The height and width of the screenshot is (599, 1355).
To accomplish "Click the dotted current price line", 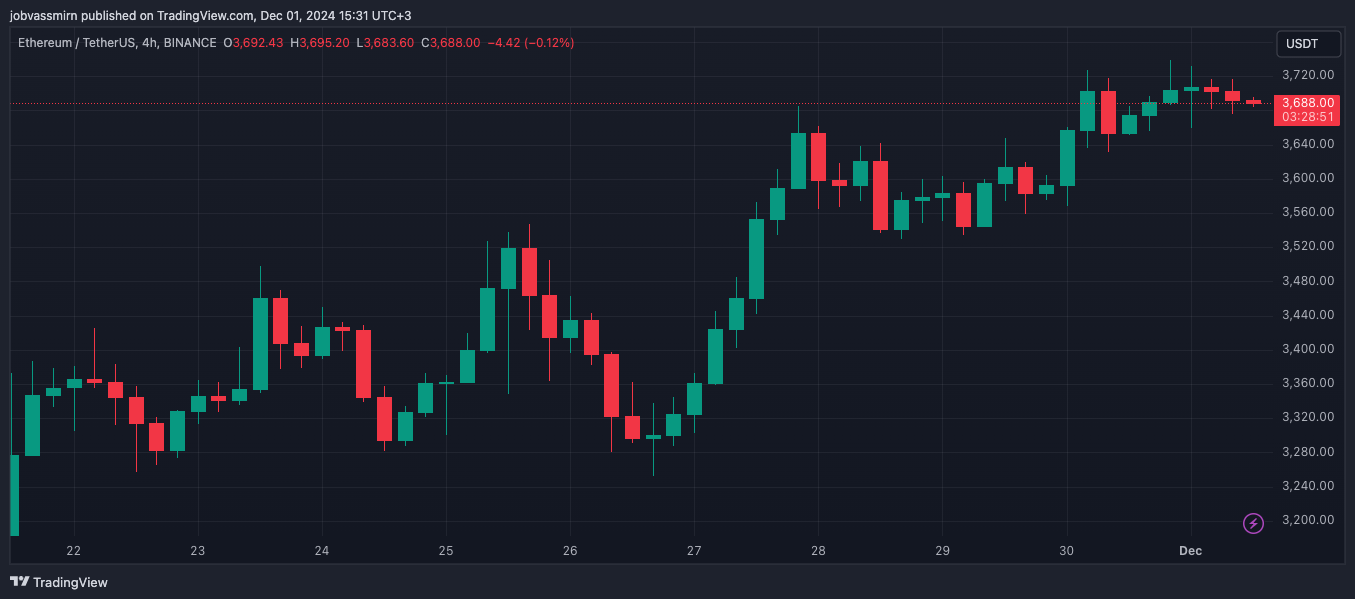I will [x=600, y=103].
